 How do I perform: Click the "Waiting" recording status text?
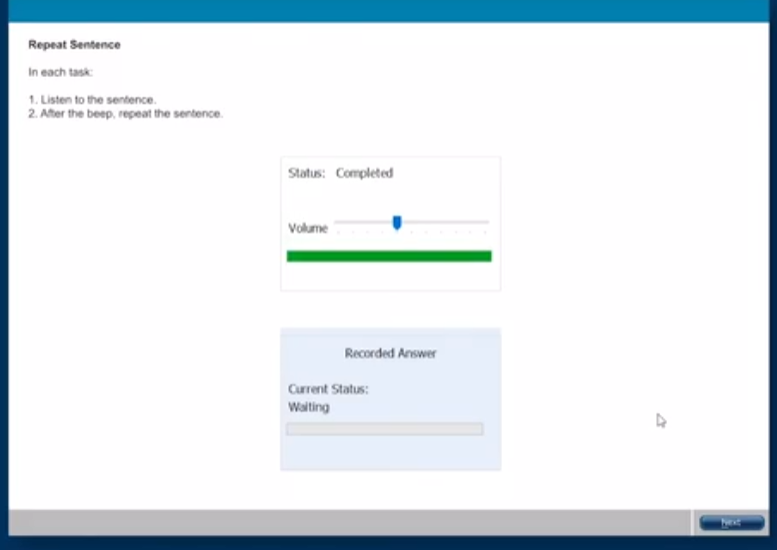coord(308,407)
